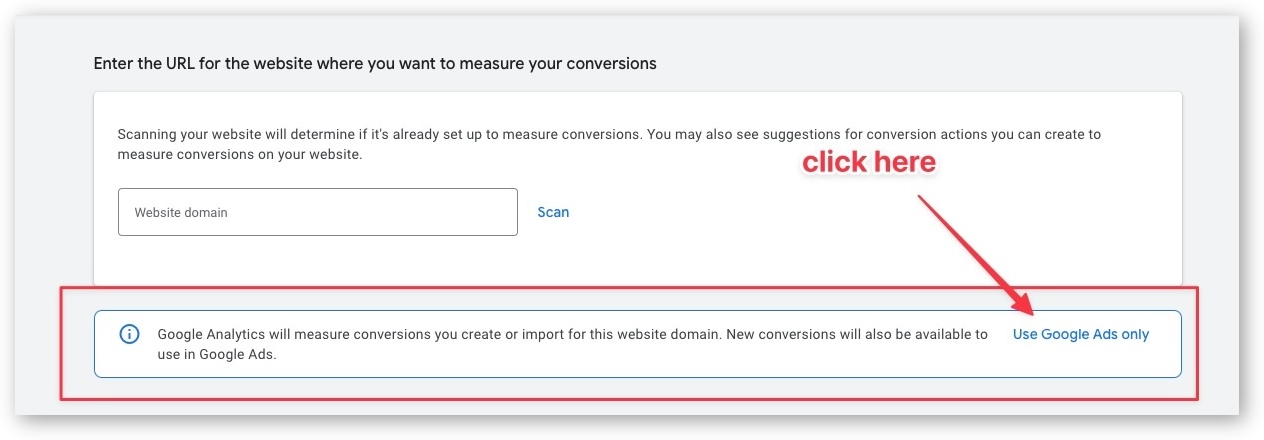Focus the Website domain input field
Image resolution: width=1264 pixels, height=440 pixels.
(x=318, y=212)
